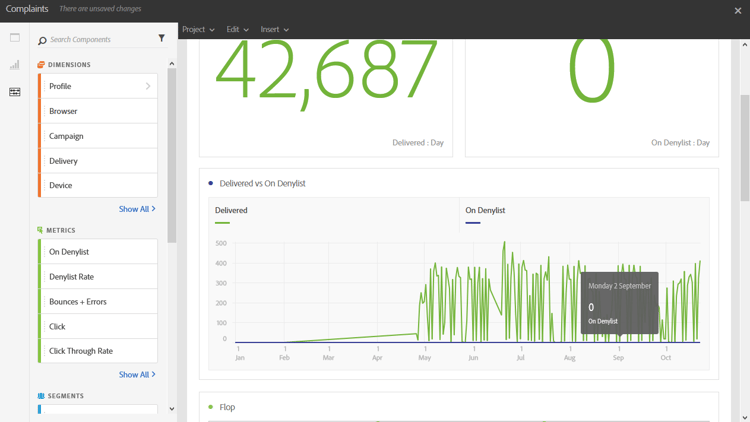Click the filter funnel icon next to search
The image size is (750, 422).
coord(162,38)
